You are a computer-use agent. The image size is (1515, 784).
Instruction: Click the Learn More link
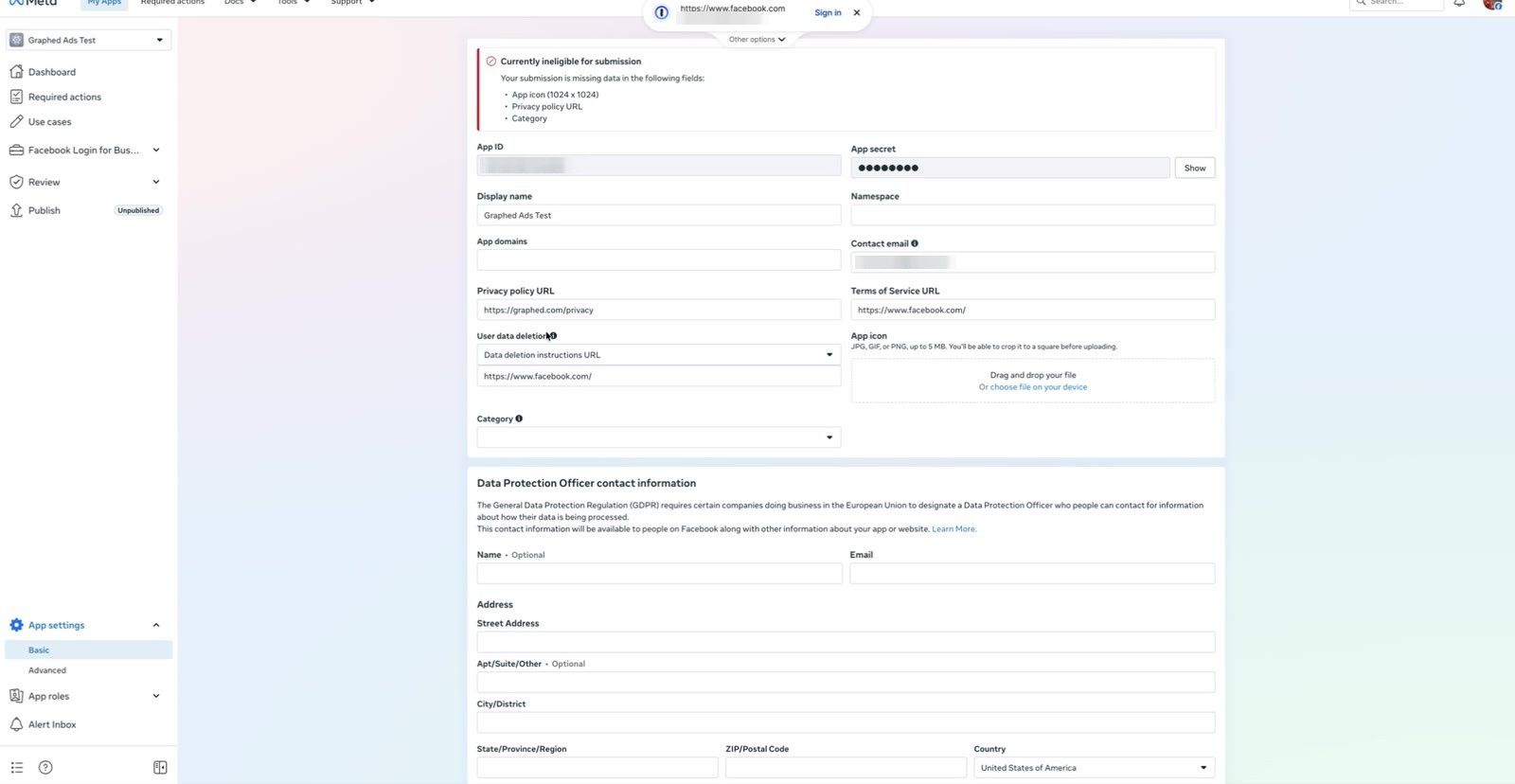click(954, 529)
